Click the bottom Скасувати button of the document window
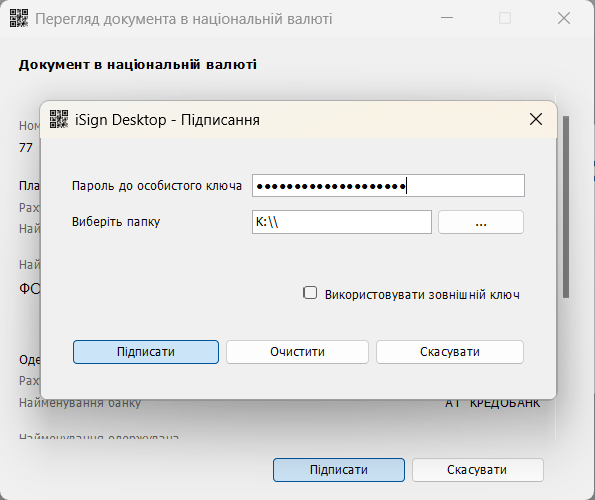This screenshot has width=595, height=500. tap(477, 470)
